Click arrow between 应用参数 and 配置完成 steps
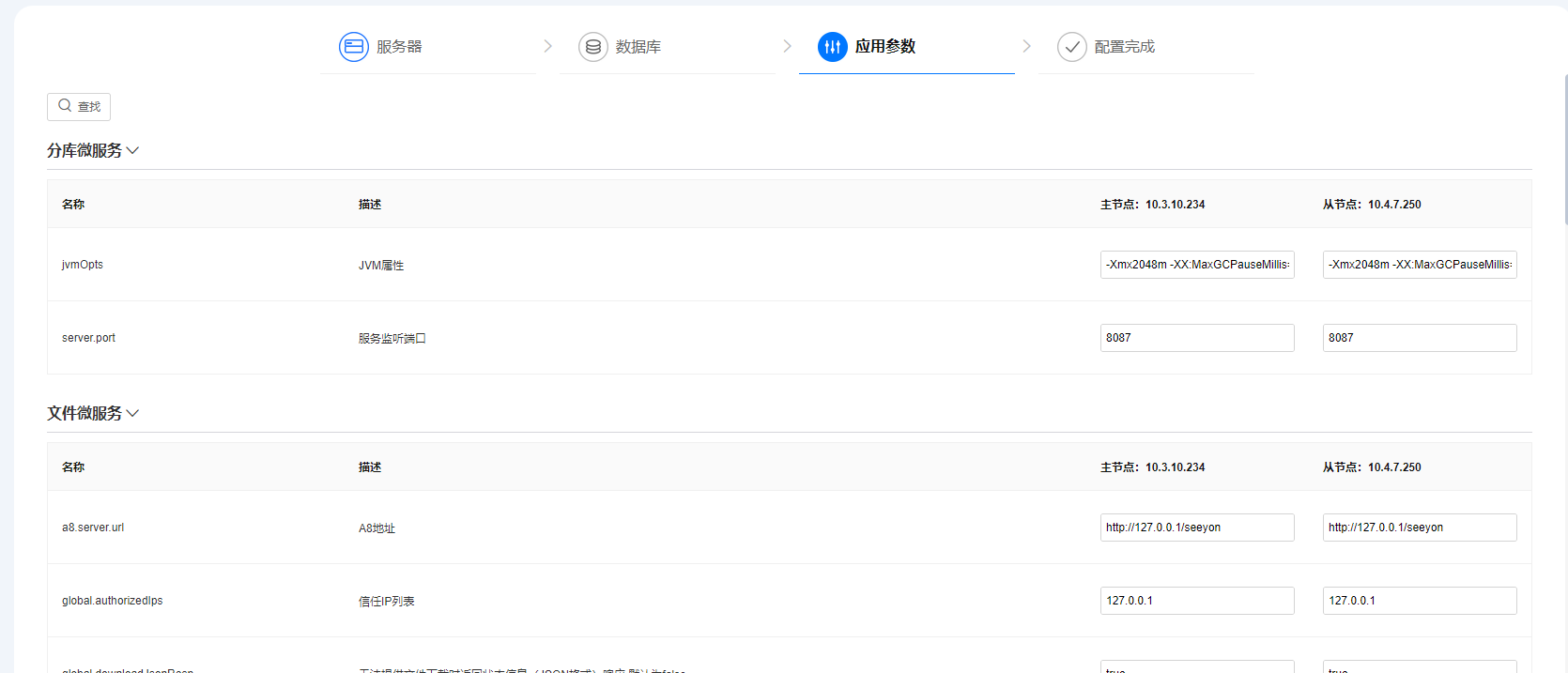Viewport: 1568px width, 673px height. pyautogui.click(x=1026, y=47)
